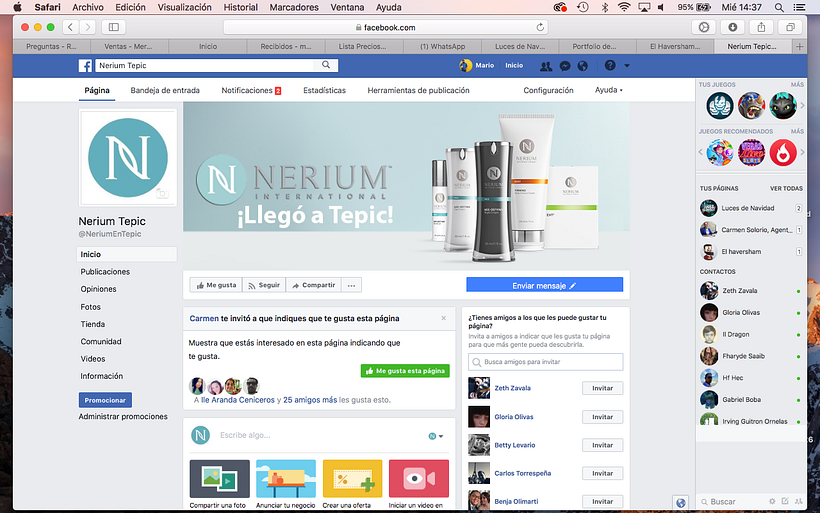The width and height of the screenshot is (820, 513).
Task: Open the Marcadores menu
Action: point(294,7)
